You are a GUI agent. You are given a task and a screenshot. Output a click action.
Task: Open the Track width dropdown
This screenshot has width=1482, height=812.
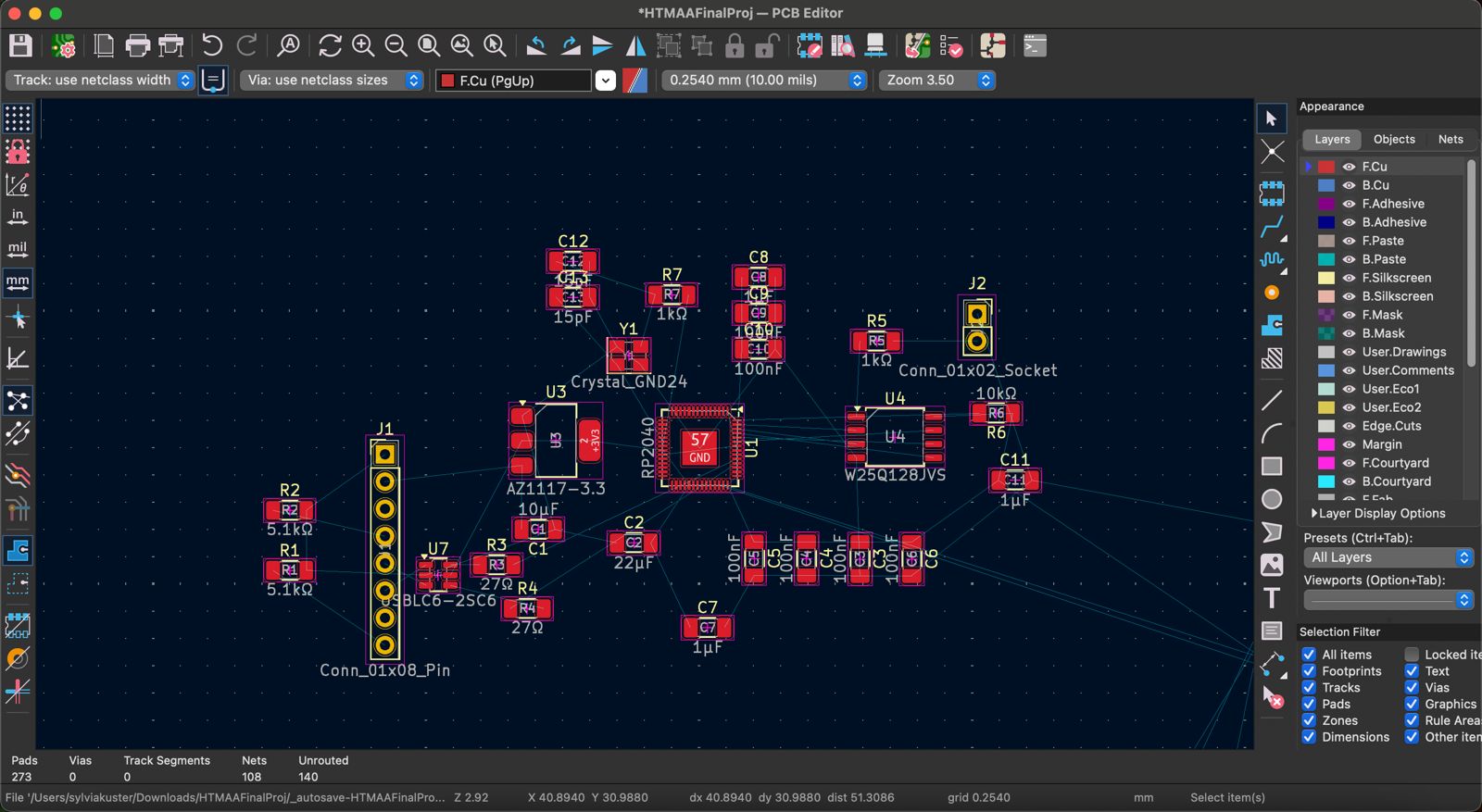(100, 81)
